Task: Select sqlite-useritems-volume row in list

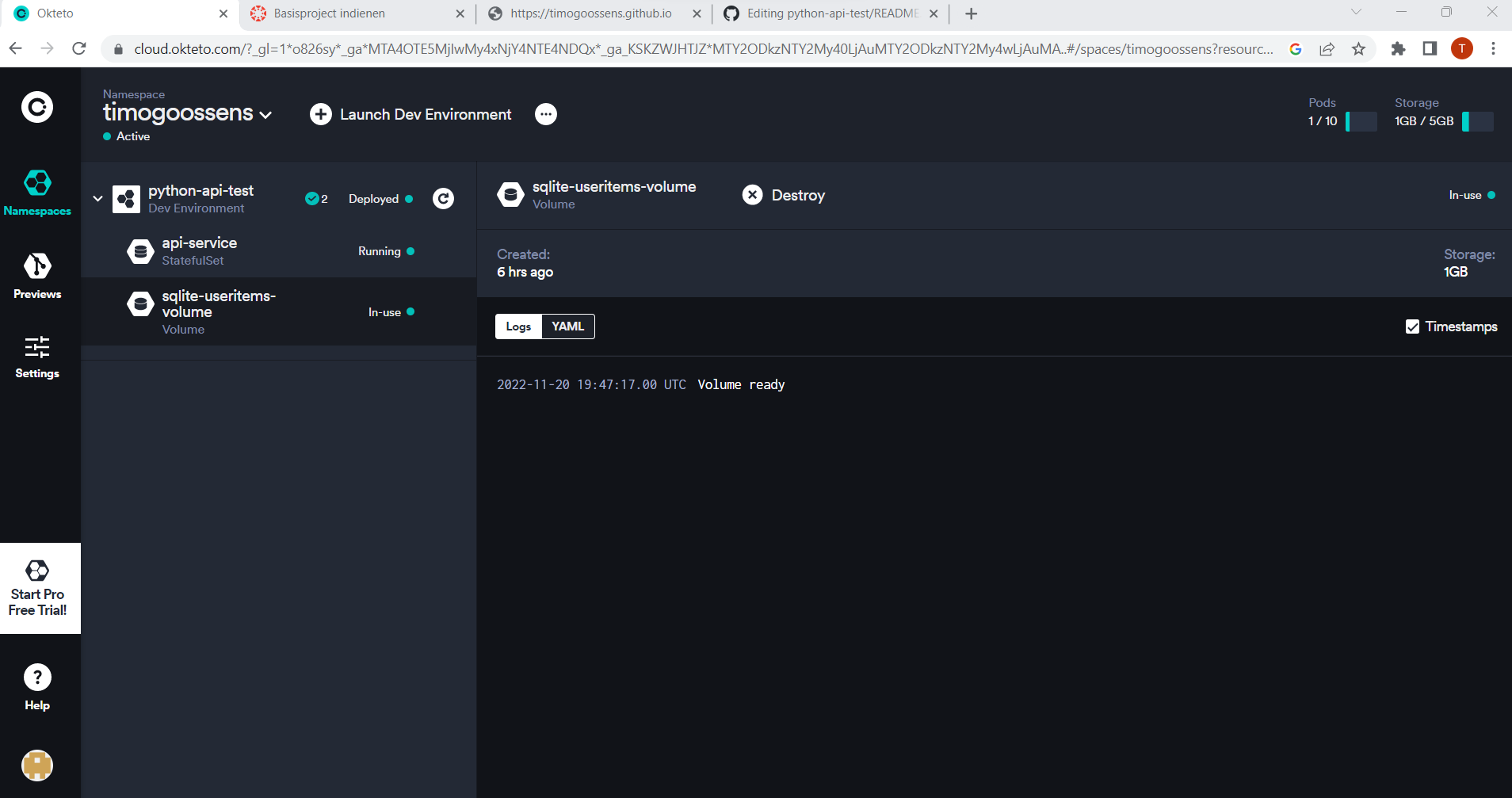Action: pyautogui.click(x=278, y=311)
